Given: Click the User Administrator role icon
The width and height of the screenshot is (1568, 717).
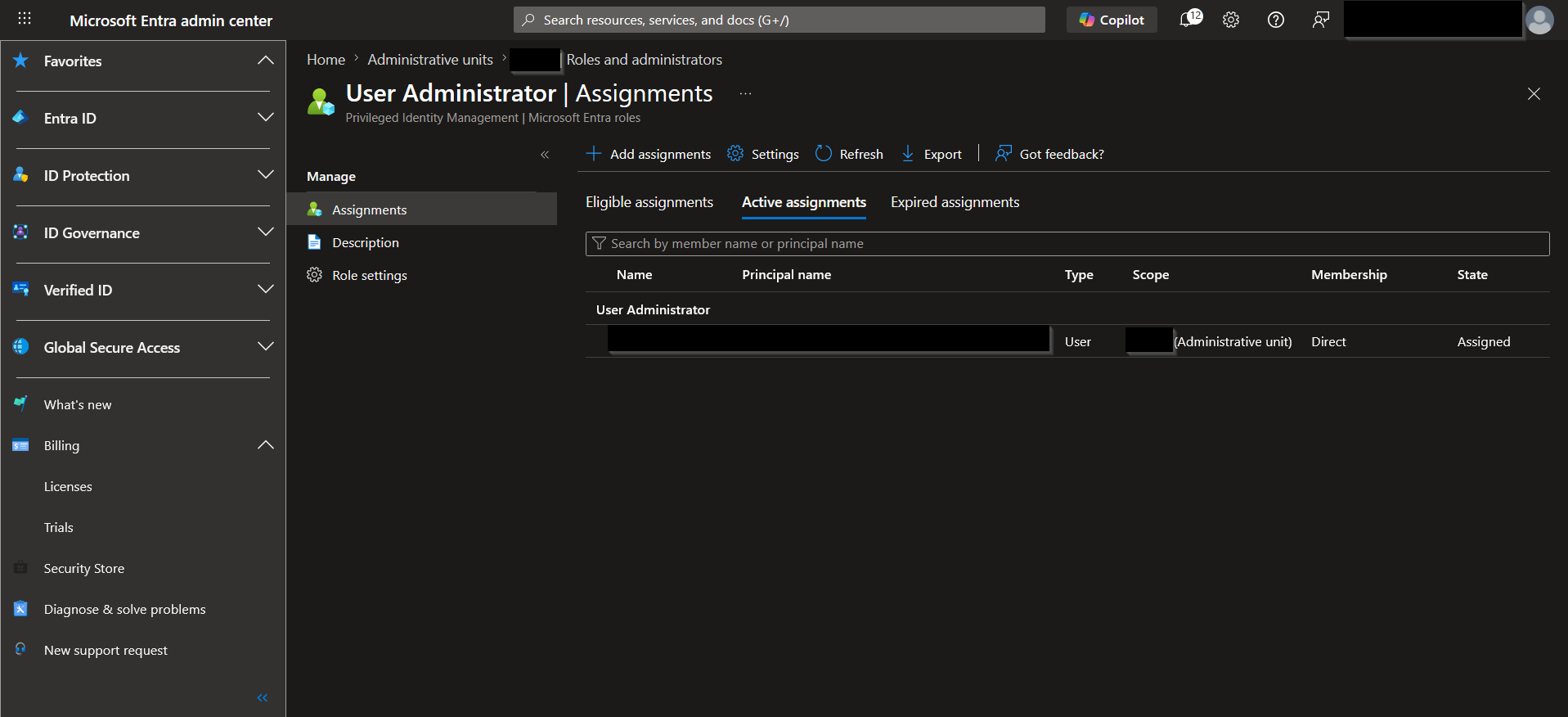Looking at the screenshot, I should [x=321, y=102].
